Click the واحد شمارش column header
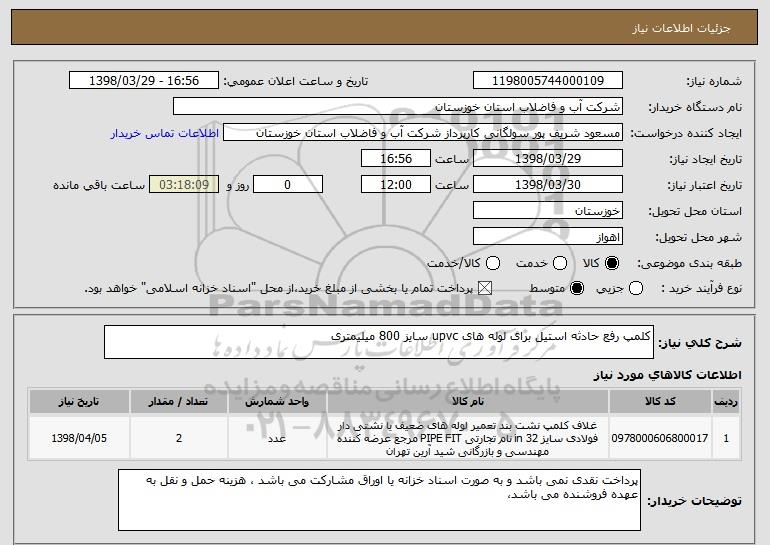 pyautogui.click(x=277, y=402)
